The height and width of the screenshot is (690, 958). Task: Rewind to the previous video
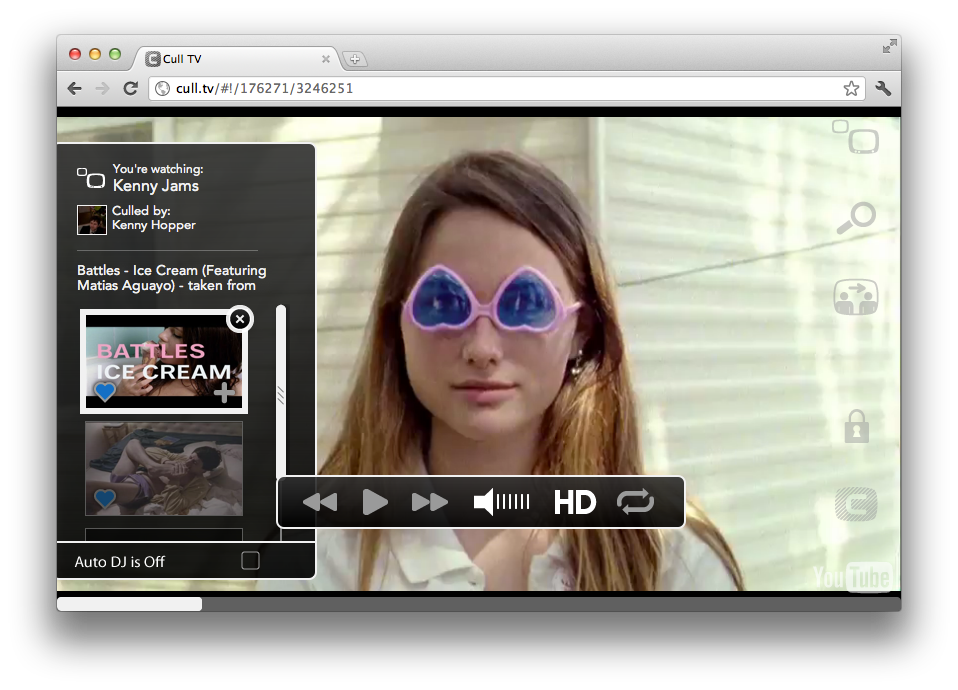coord(320,502)
